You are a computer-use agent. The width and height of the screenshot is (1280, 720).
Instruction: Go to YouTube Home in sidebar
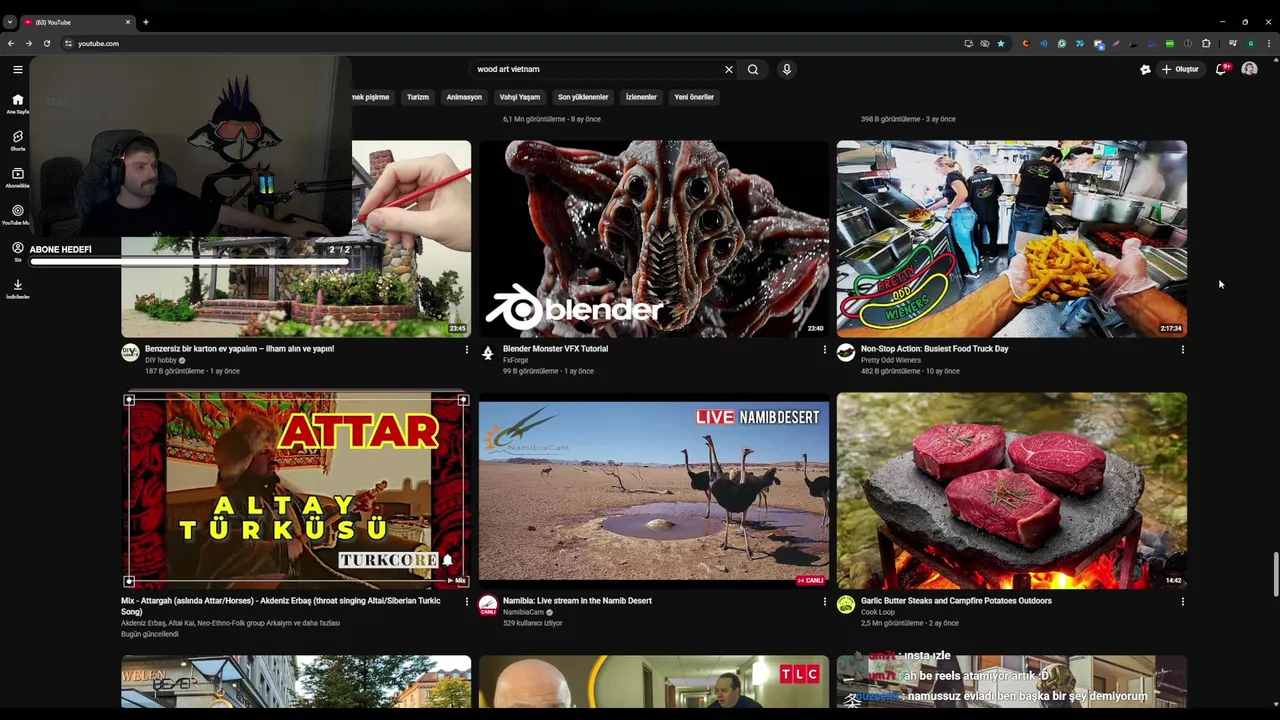17,103
